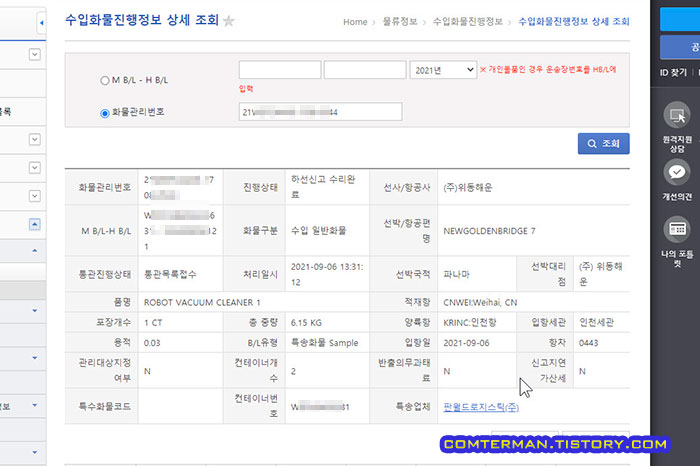Click the 파나마 ship nationality value
Viewport: 700px width, 466px height.
(456, 274)
